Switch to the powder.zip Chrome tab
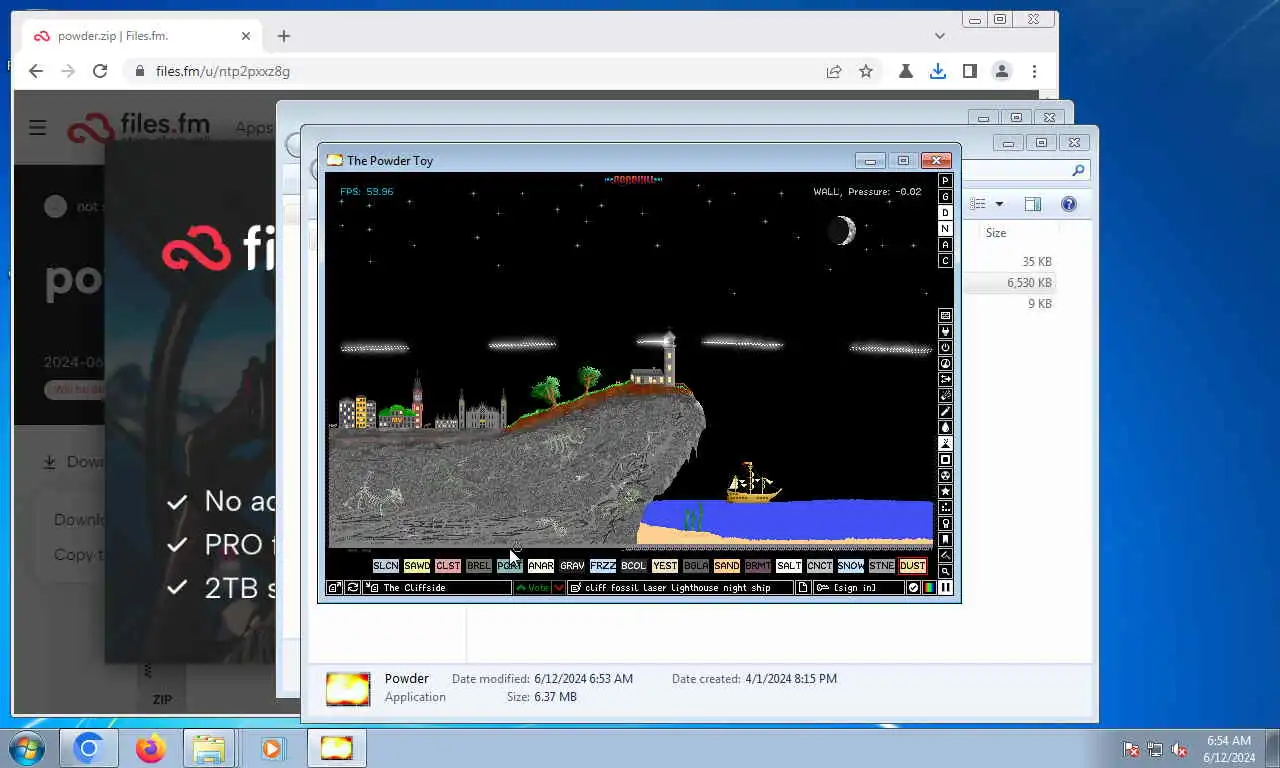 (x=142, y=36)
